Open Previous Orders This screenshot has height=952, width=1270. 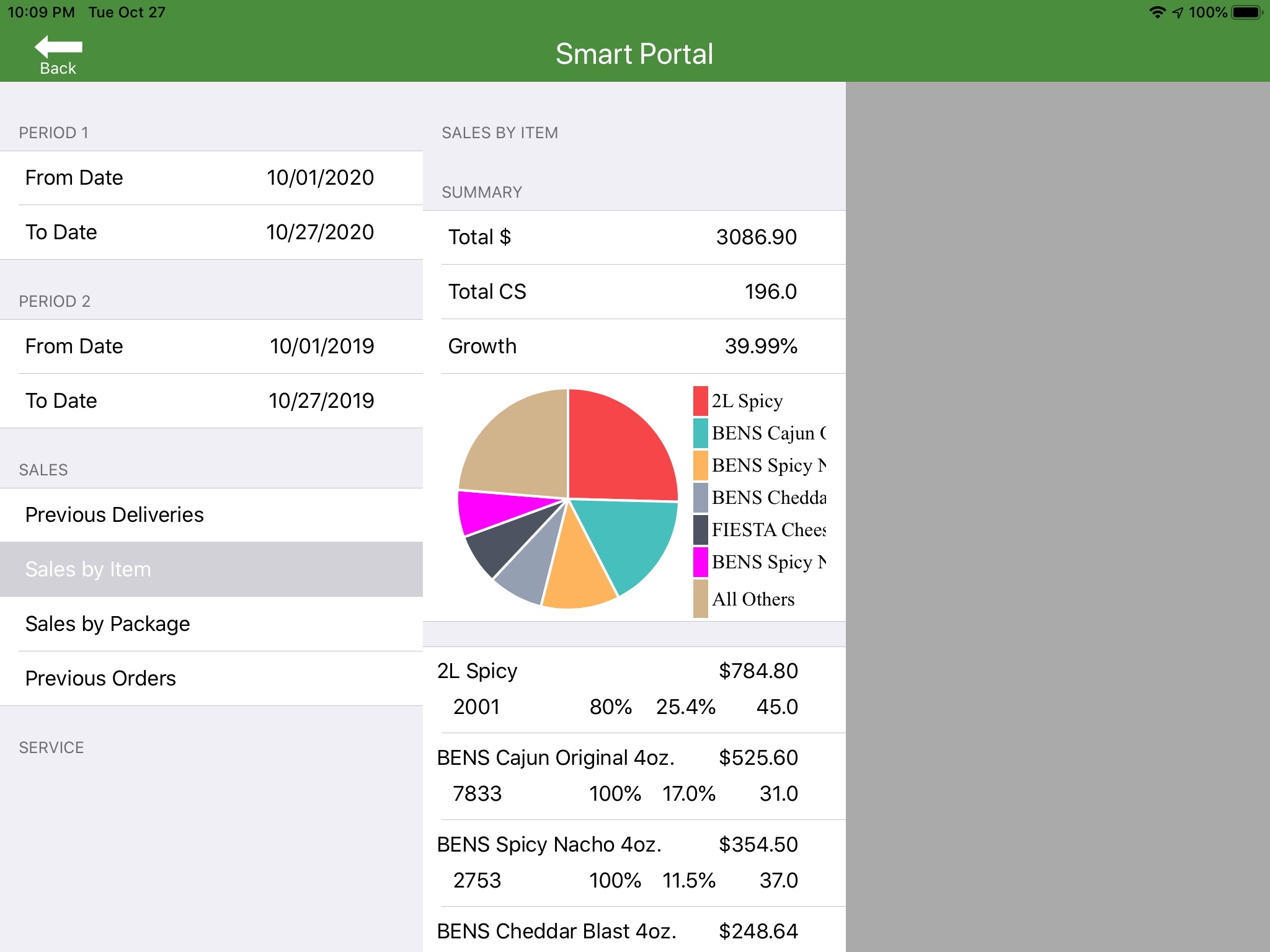[211, 679]
